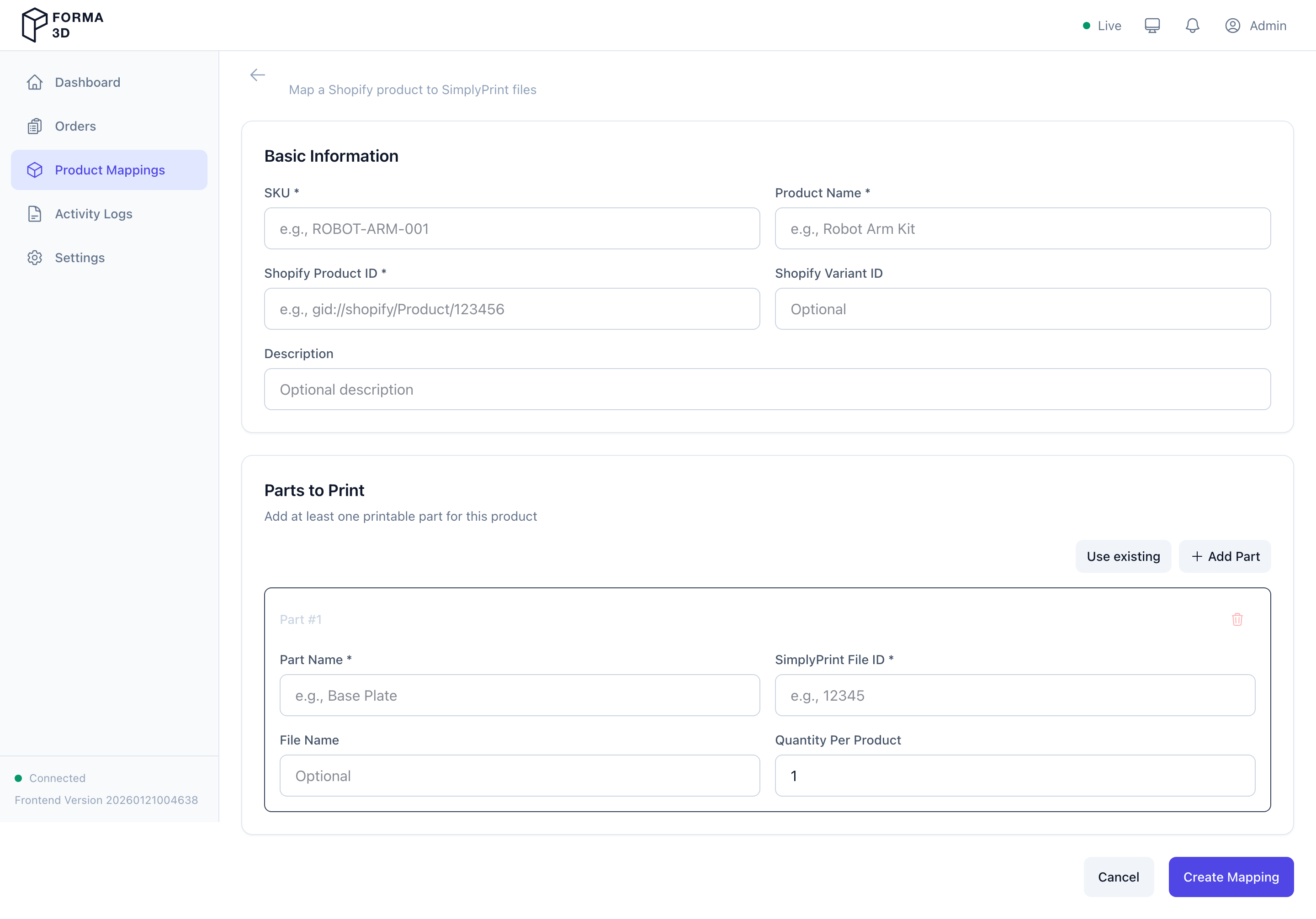Open Settings using the gear icon
This screenshot has height=919, width=1316.
click(x=35, y=258)
